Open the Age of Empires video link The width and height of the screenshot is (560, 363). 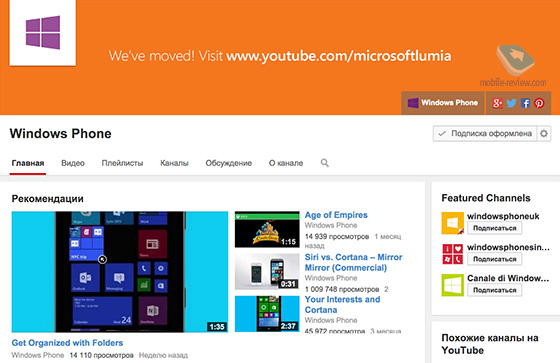[336, 215]
